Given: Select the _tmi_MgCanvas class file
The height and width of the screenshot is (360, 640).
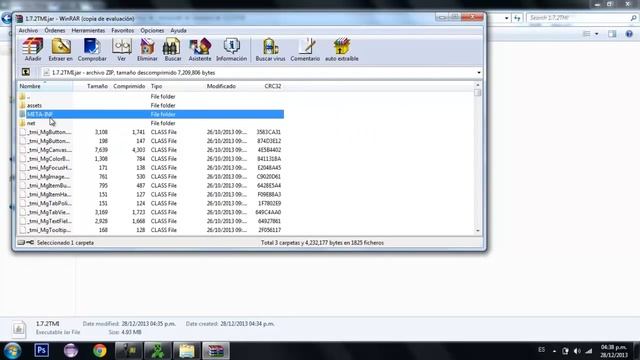Looking at the screenshot, I should [x=151, y=150].
